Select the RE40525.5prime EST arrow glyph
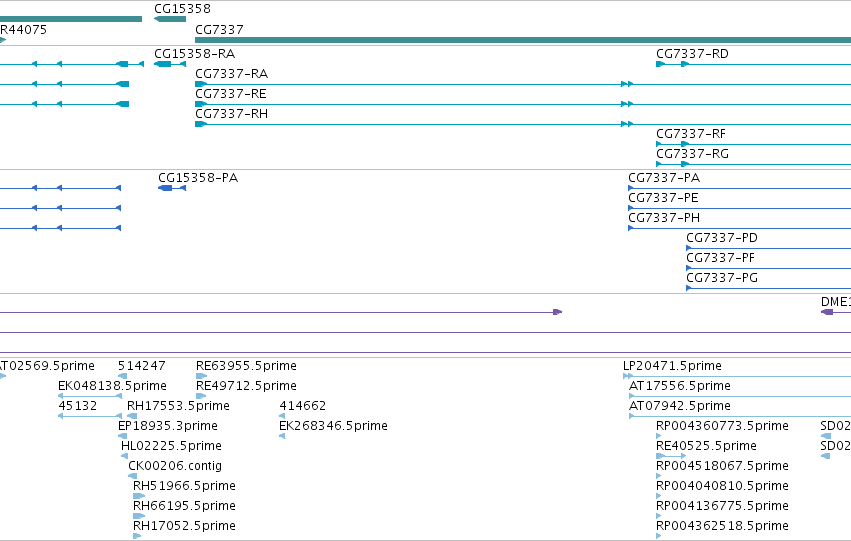 (x=671, y=456)
